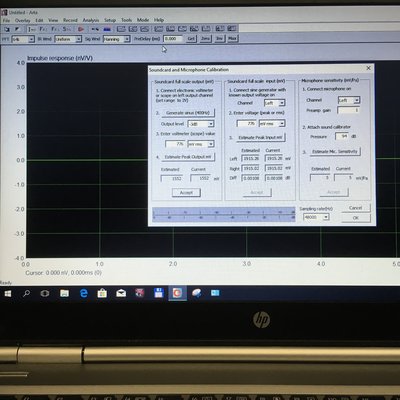Click the New file toolbar icon
The width and height of the screenshot is (400, 400).
[x=7, y=29]
